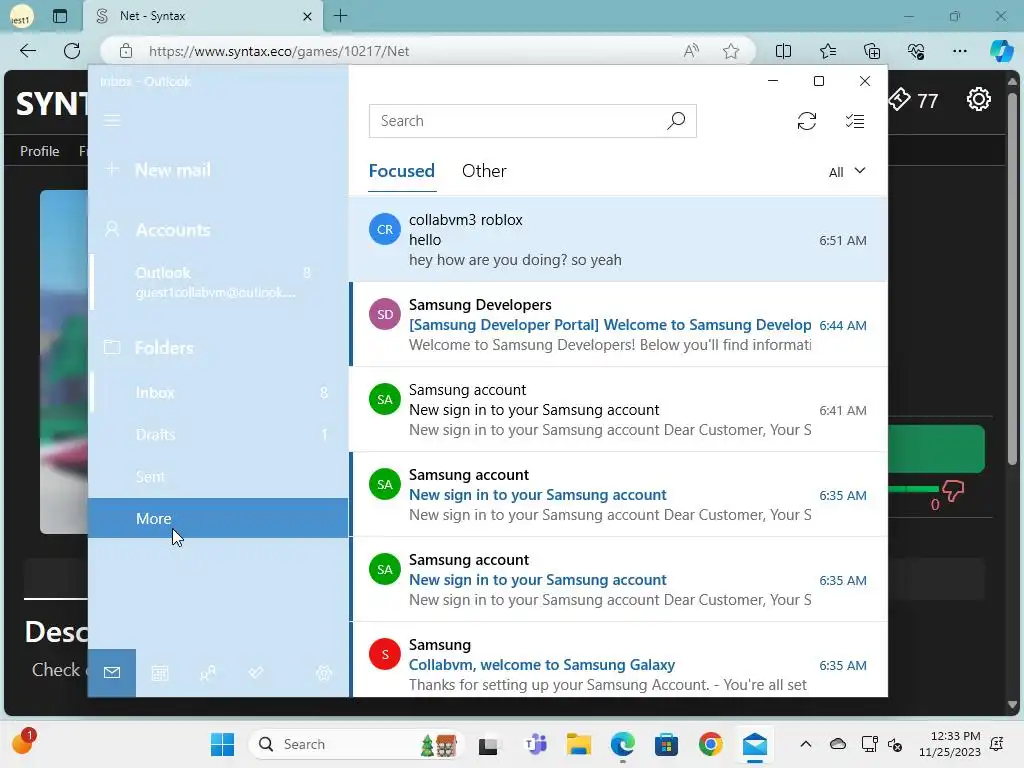Open Edge favorites list icon

[x=827, y=51]
